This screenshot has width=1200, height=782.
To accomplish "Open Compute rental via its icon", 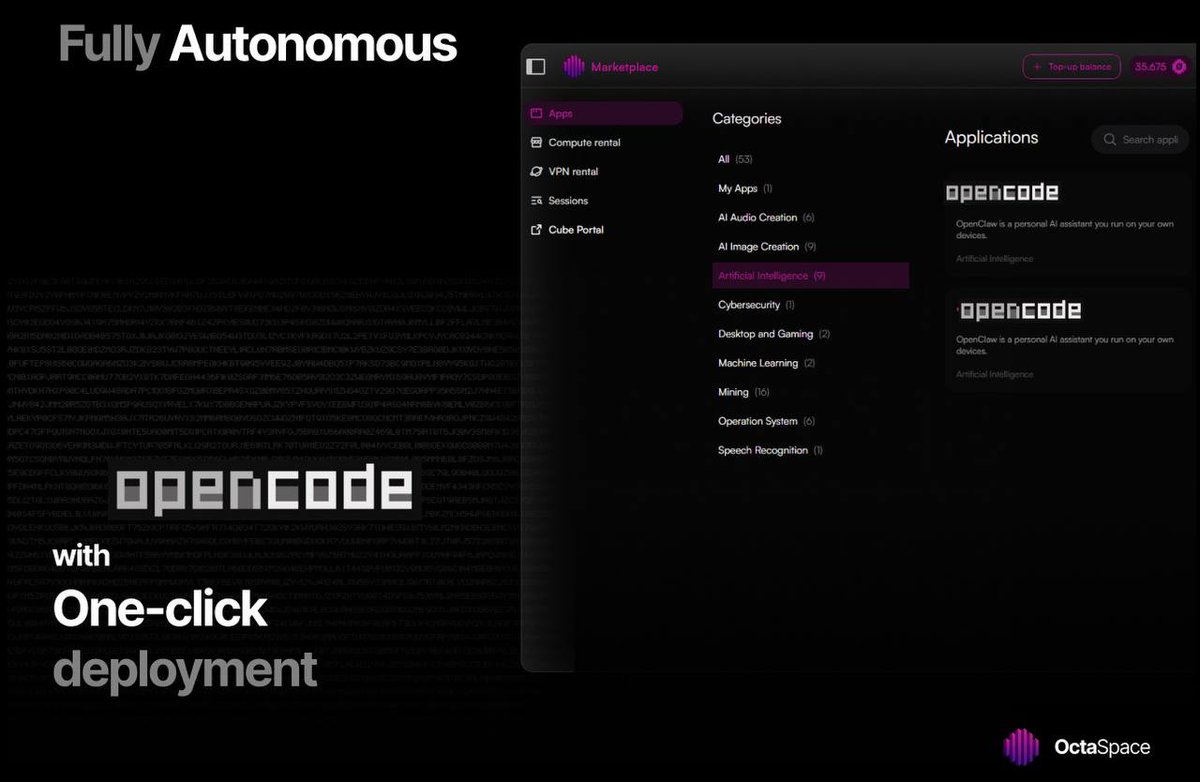I will tap(536, 143).
